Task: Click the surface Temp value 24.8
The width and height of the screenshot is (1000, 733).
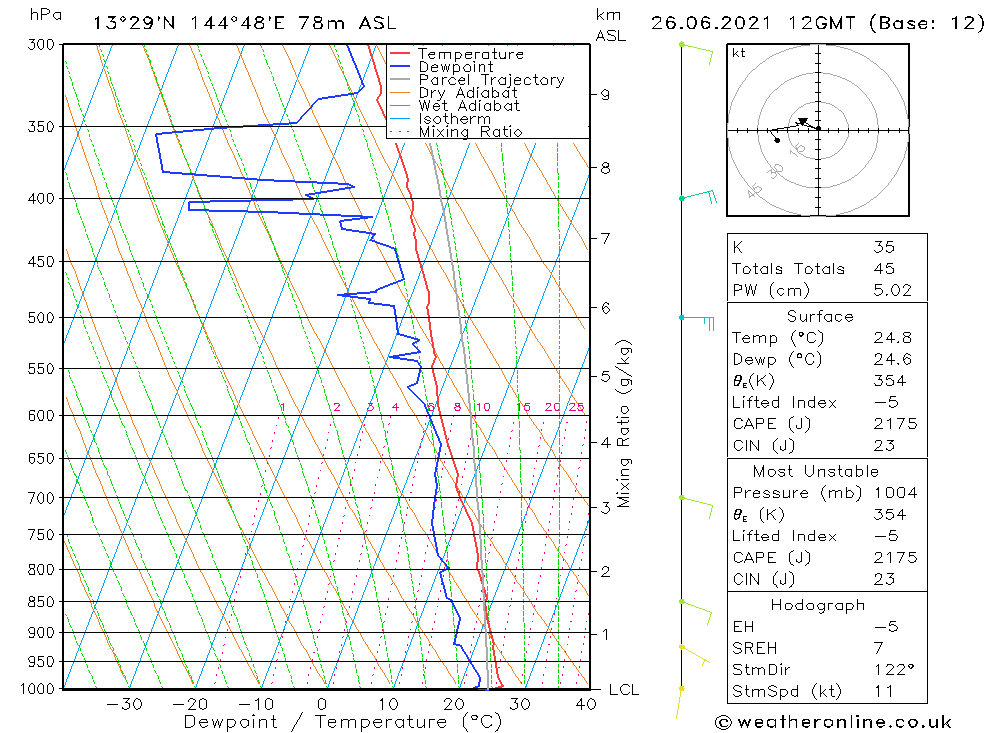Action: click(892, 337)
